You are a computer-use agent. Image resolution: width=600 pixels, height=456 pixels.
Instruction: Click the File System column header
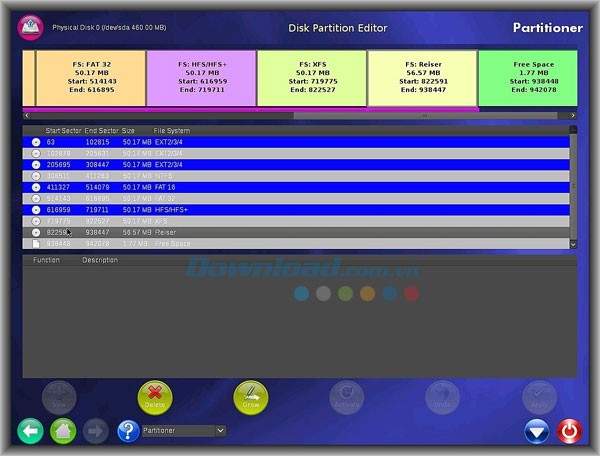[x=171, y=131]
